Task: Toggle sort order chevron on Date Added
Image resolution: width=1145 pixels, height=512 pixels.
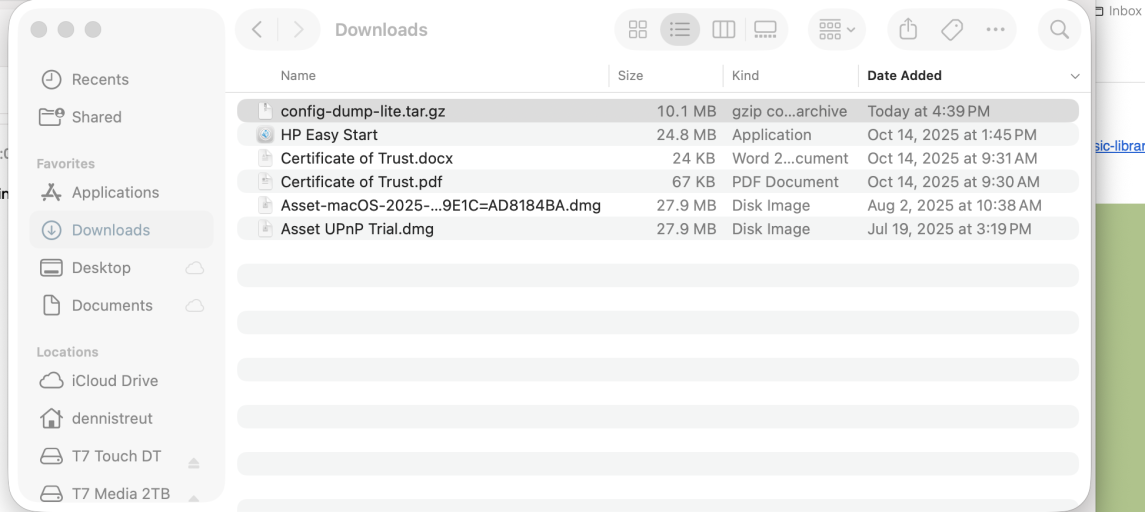Action: click(1075, 76)
